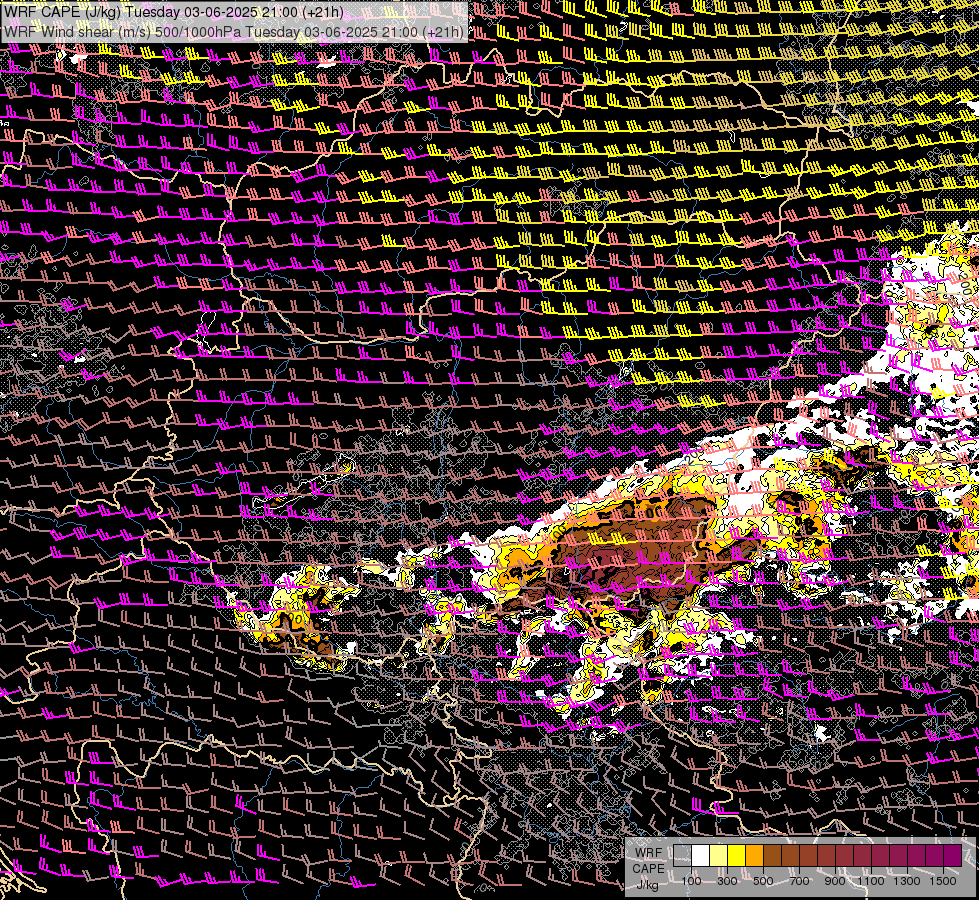Click the purple 1500 legend swatch
Image resolution: width=979 pixels, height=900 pixels.
[x=953, y=856]
